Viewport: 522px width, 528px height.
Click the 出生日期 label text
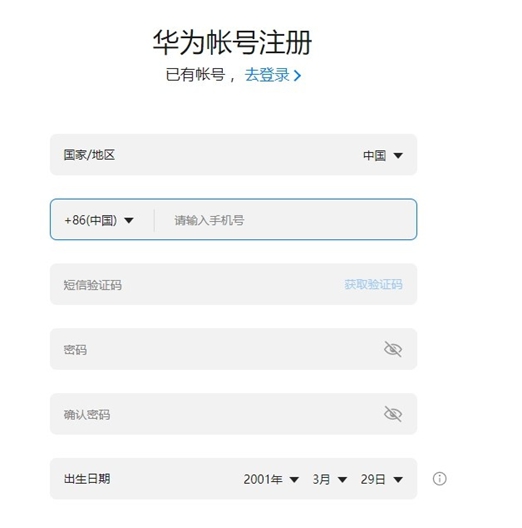[87, 479]
